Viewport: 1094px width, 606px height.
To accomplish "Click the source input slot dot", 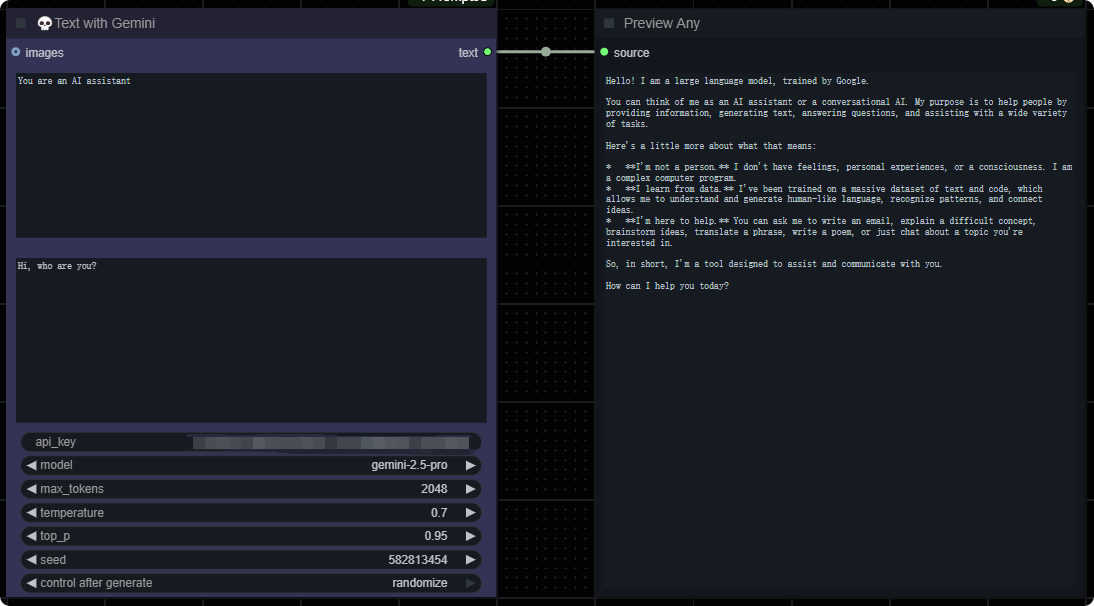I will click(x=604, y=52).
